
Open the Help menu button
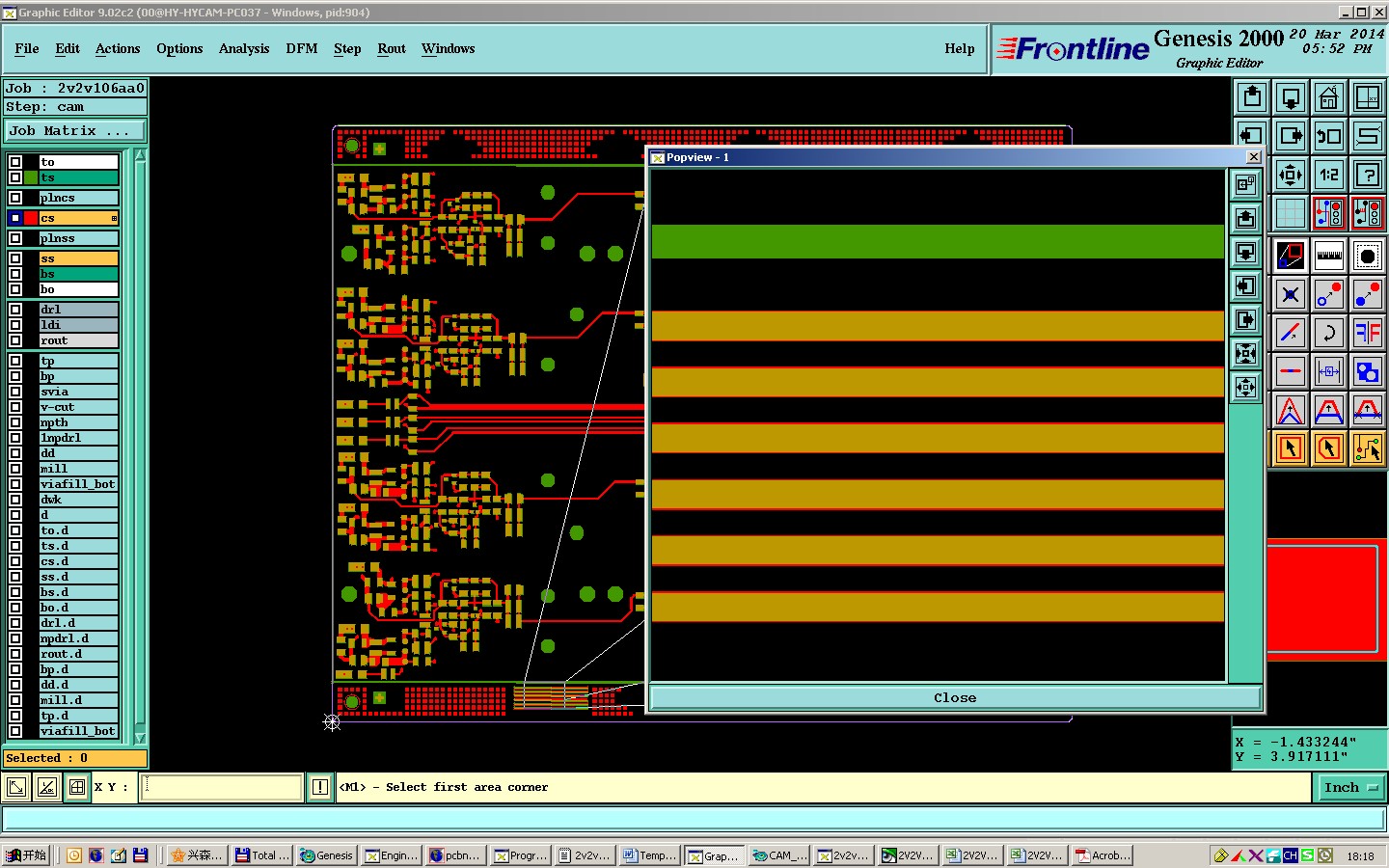click(x=960, y=48)
